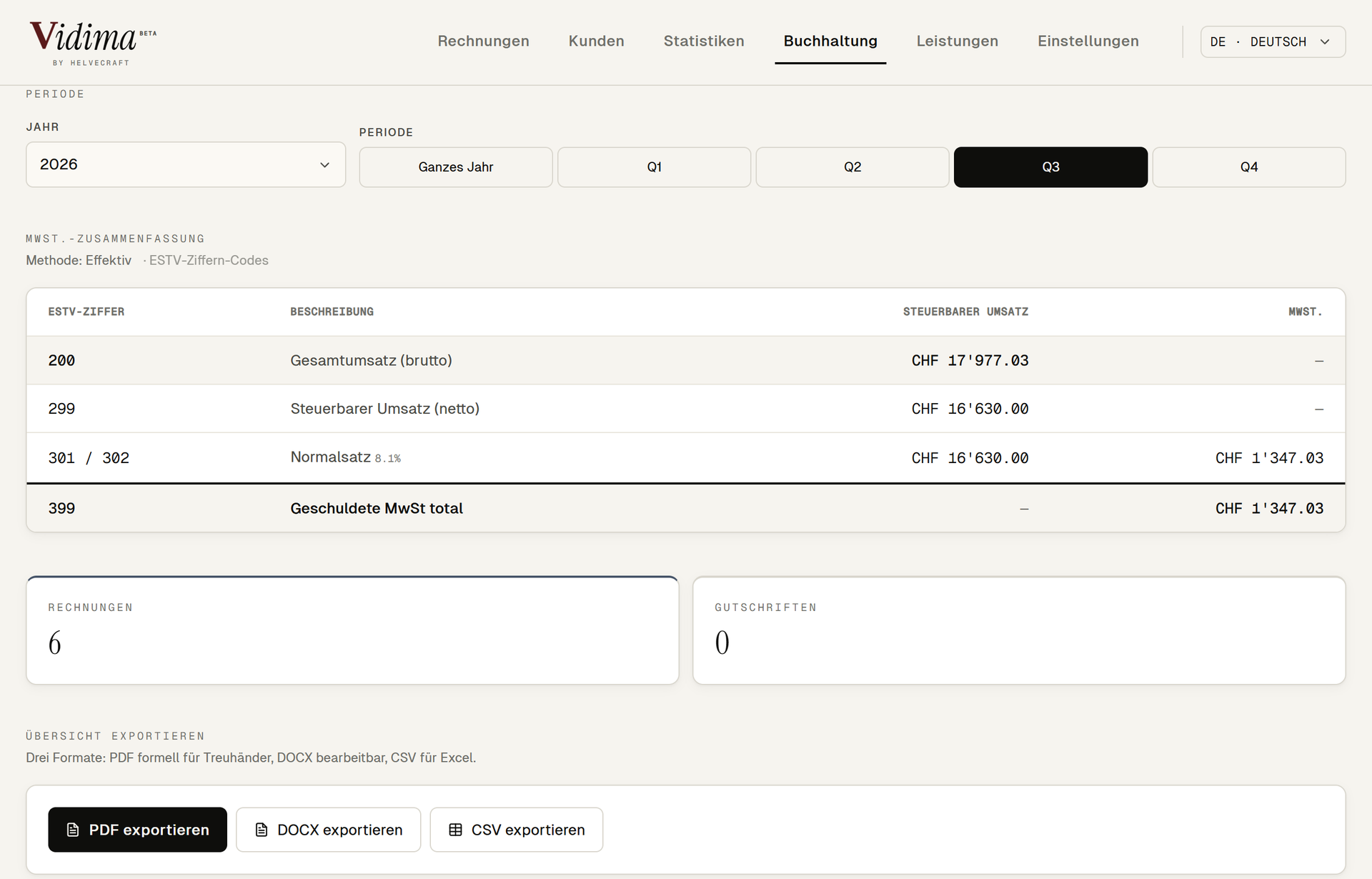The height and width of the screenshot is (879, 1372).
Task: Expand the language chevron next to DEUTSCH
Action: coord(1325,41)
